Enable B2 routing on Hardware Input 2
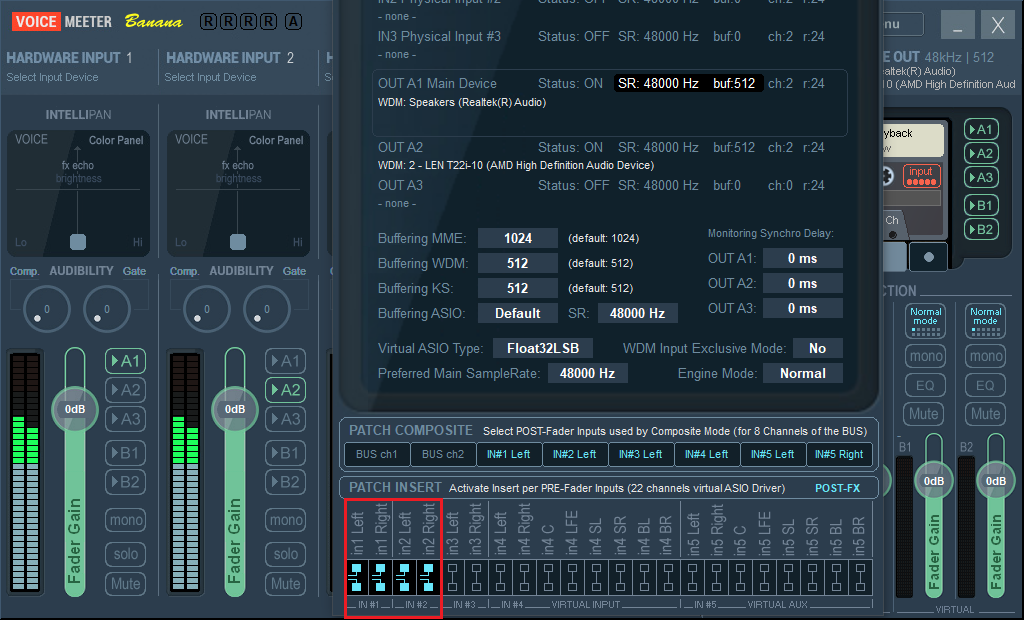This screenshot has width=1024, height=620. tap(285, 481)
